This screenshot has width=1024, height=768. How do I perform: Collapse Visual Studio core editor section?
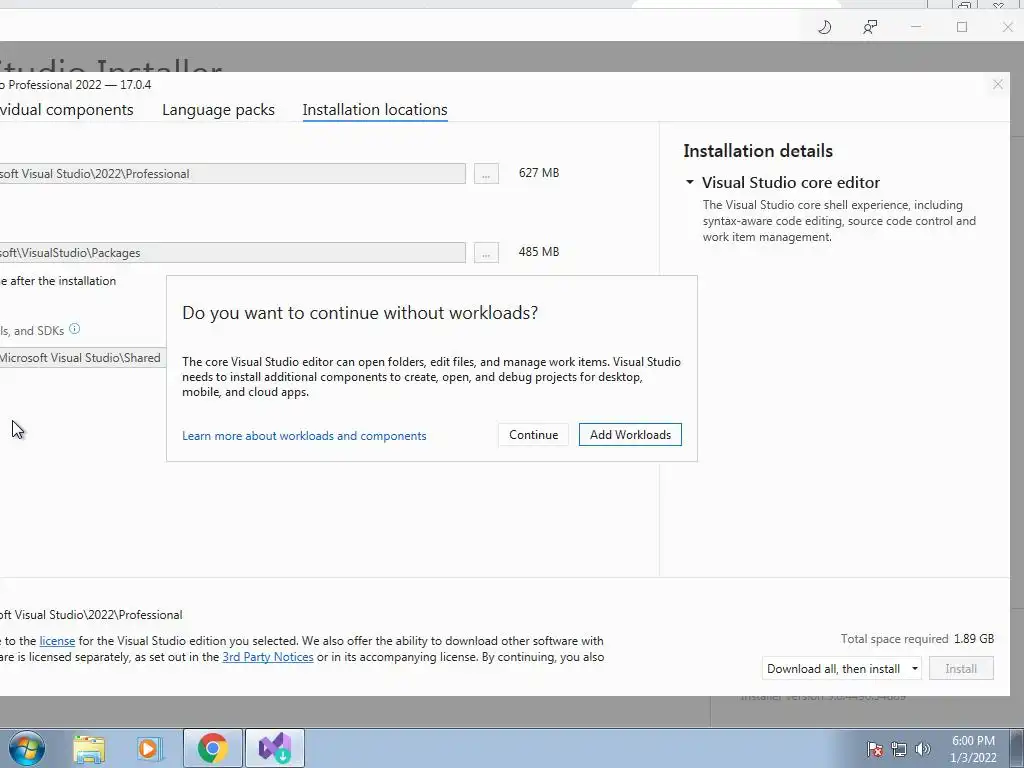[x=690, y=182]
